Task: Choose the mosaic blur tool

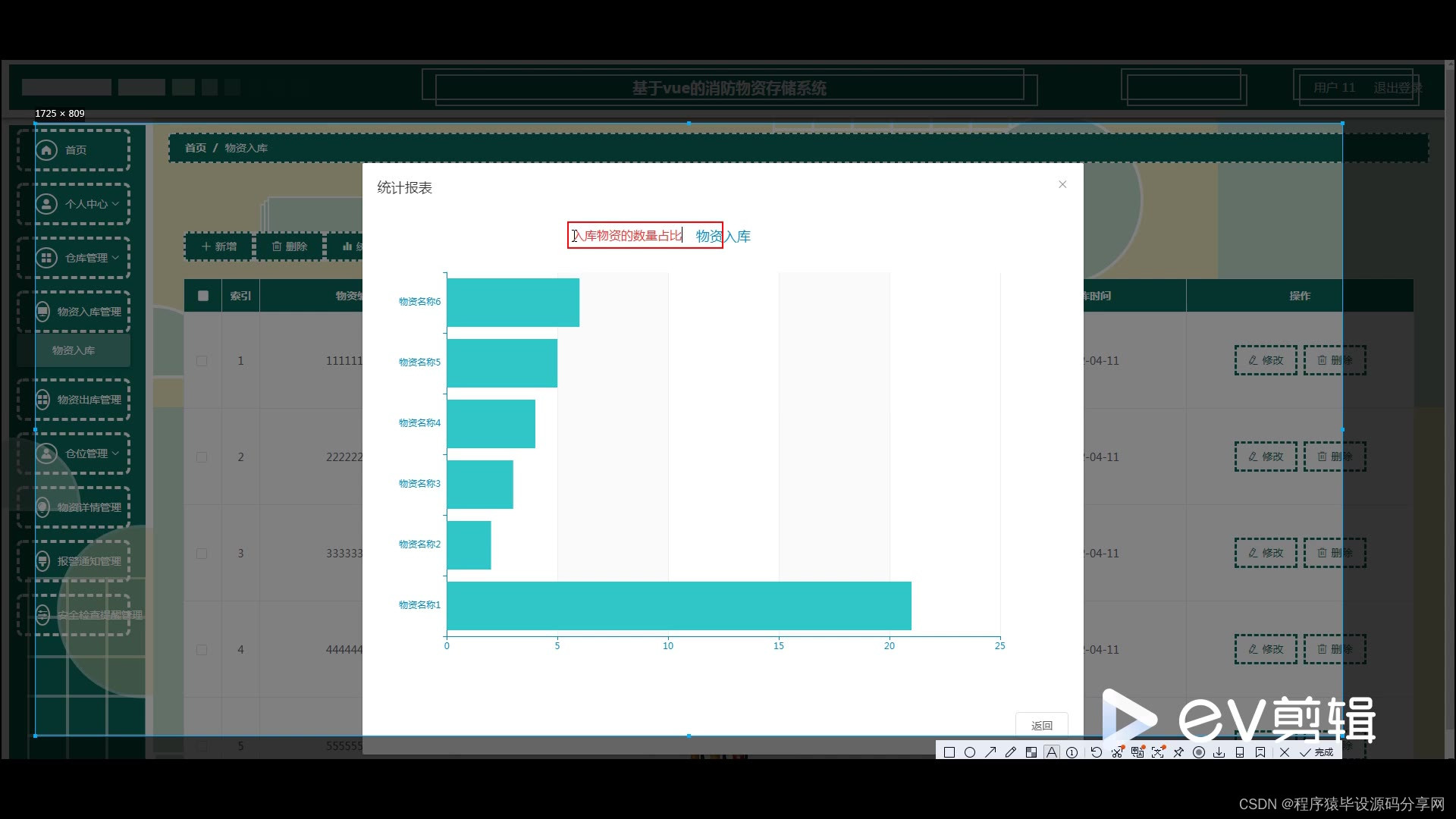Action: pos(1031,752)
